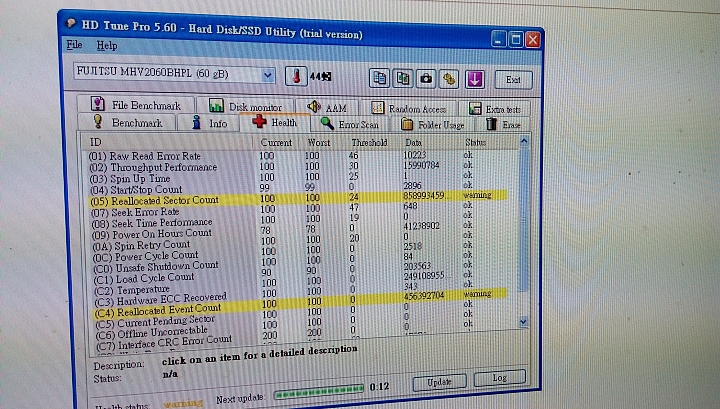This screenshot has width=720, height=409.
Task: Switch to the Benchmark tab
Action: (128, 123)
